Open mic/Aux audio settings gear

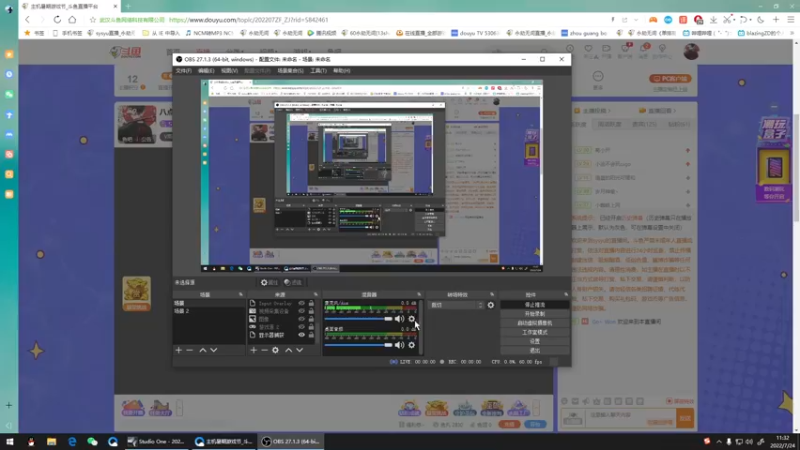pos(411,319)
